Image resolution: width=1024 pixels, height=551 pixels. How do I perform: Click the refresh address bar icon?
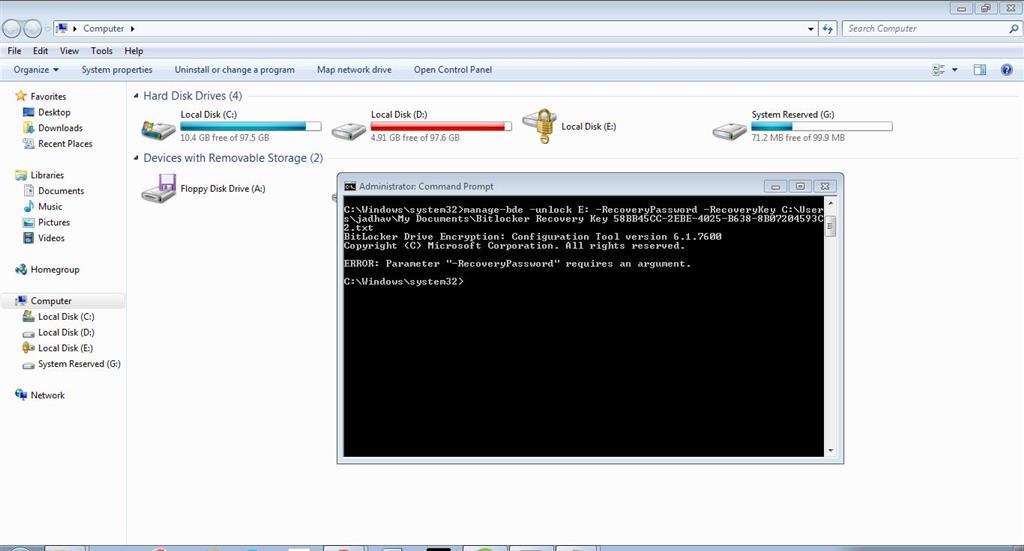[827, 29]
